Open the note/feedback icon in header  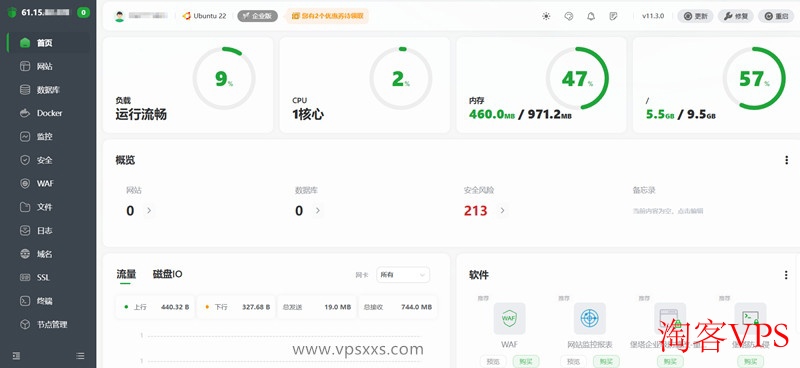pyautogui.click(x=613, y=16)
